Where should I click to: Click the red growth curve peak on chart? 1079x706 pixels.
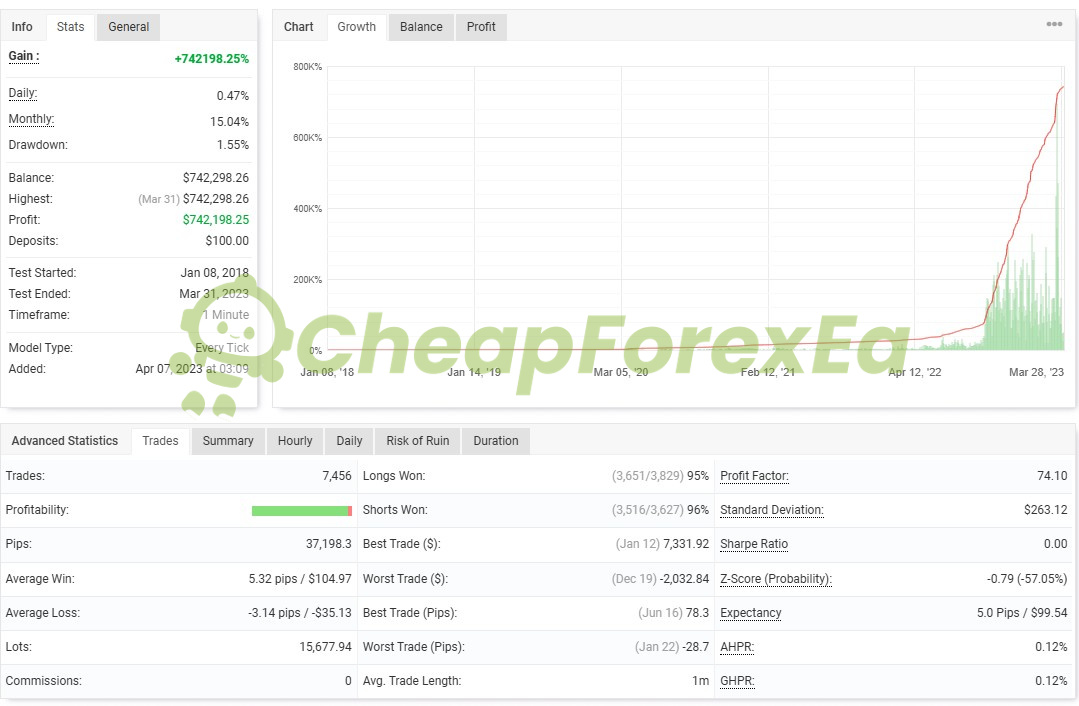click(1062, 87)
